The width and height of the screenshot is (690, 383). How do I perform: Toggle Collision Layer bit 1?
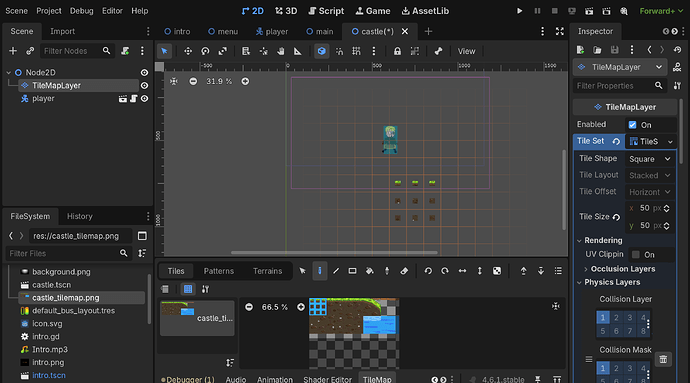[603, 317]
